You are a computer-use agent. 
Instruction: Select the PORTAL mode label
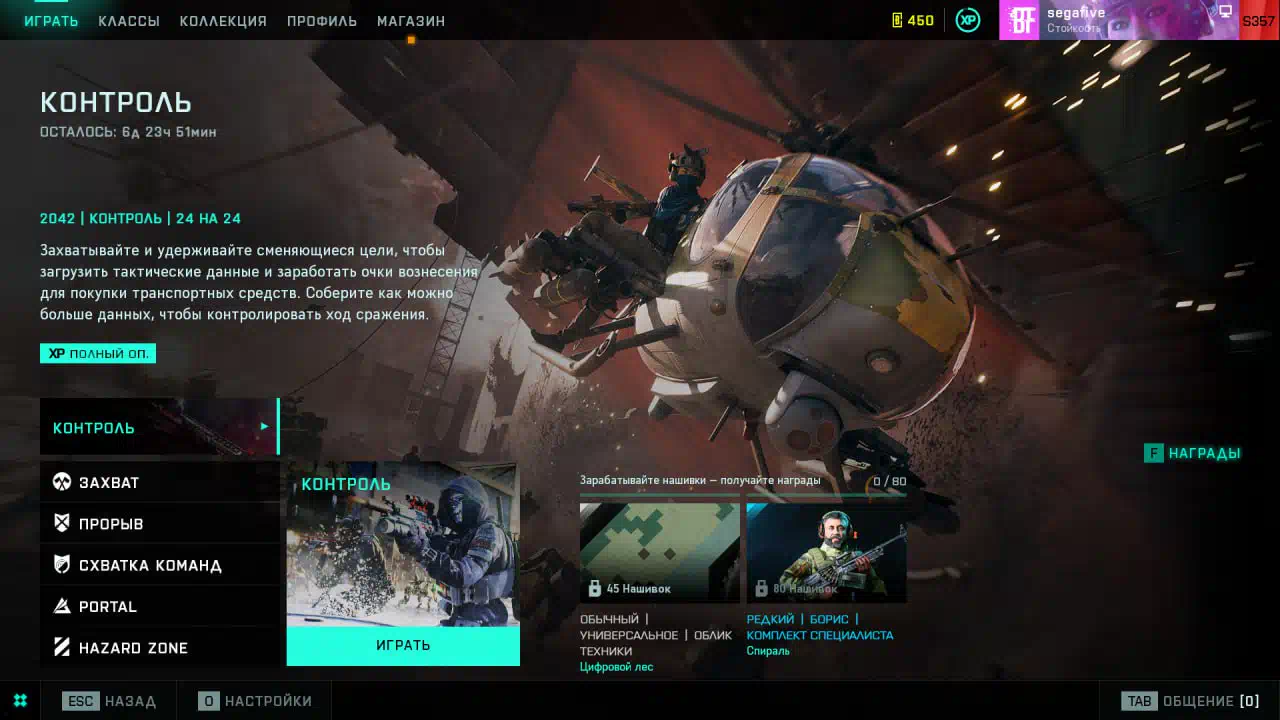tap(108, 607)
